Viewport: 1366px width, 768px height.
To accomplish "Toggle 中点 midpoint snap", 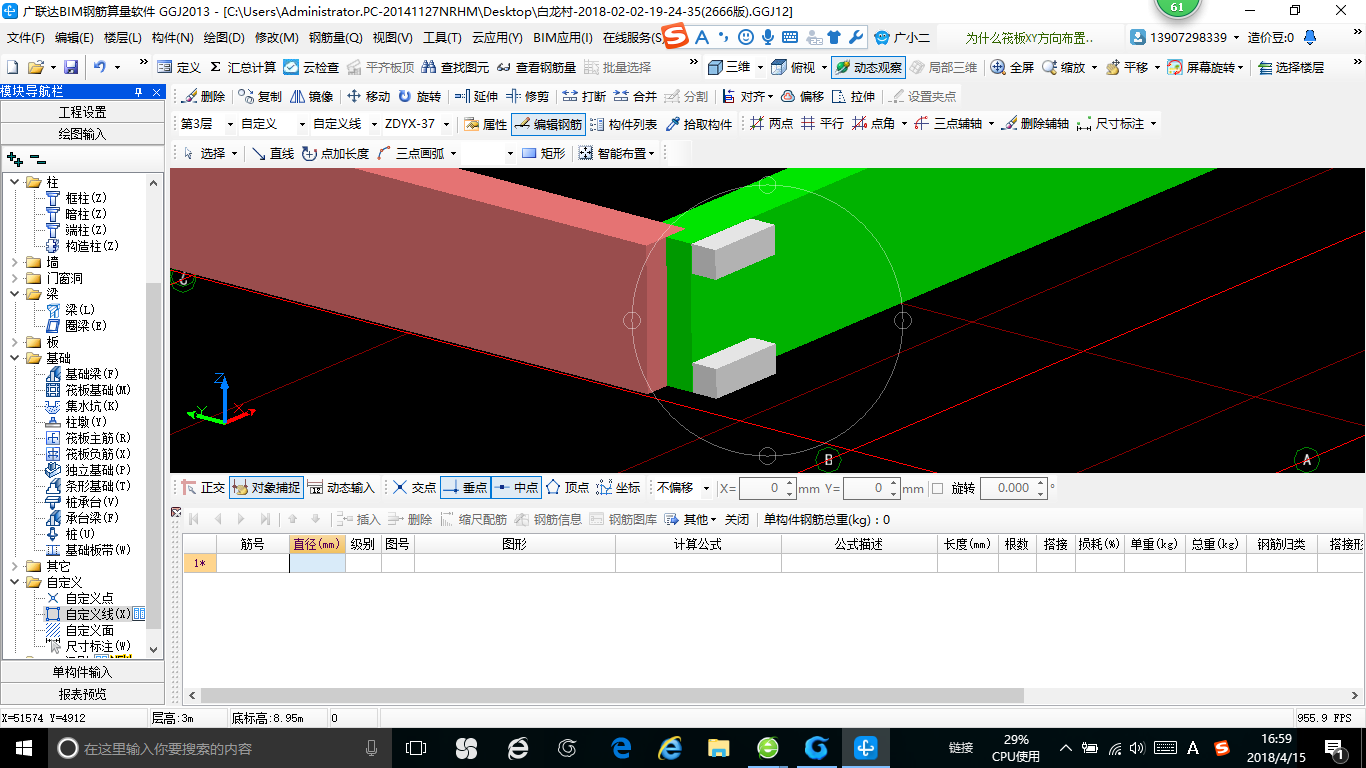I will 516,488.
